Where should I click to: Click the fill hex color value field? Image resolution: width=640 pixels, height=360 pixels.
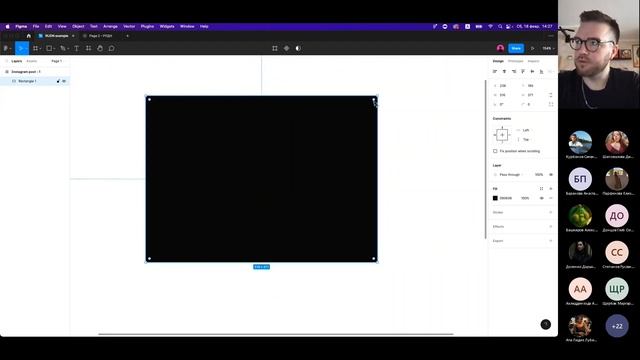[506, 198]
